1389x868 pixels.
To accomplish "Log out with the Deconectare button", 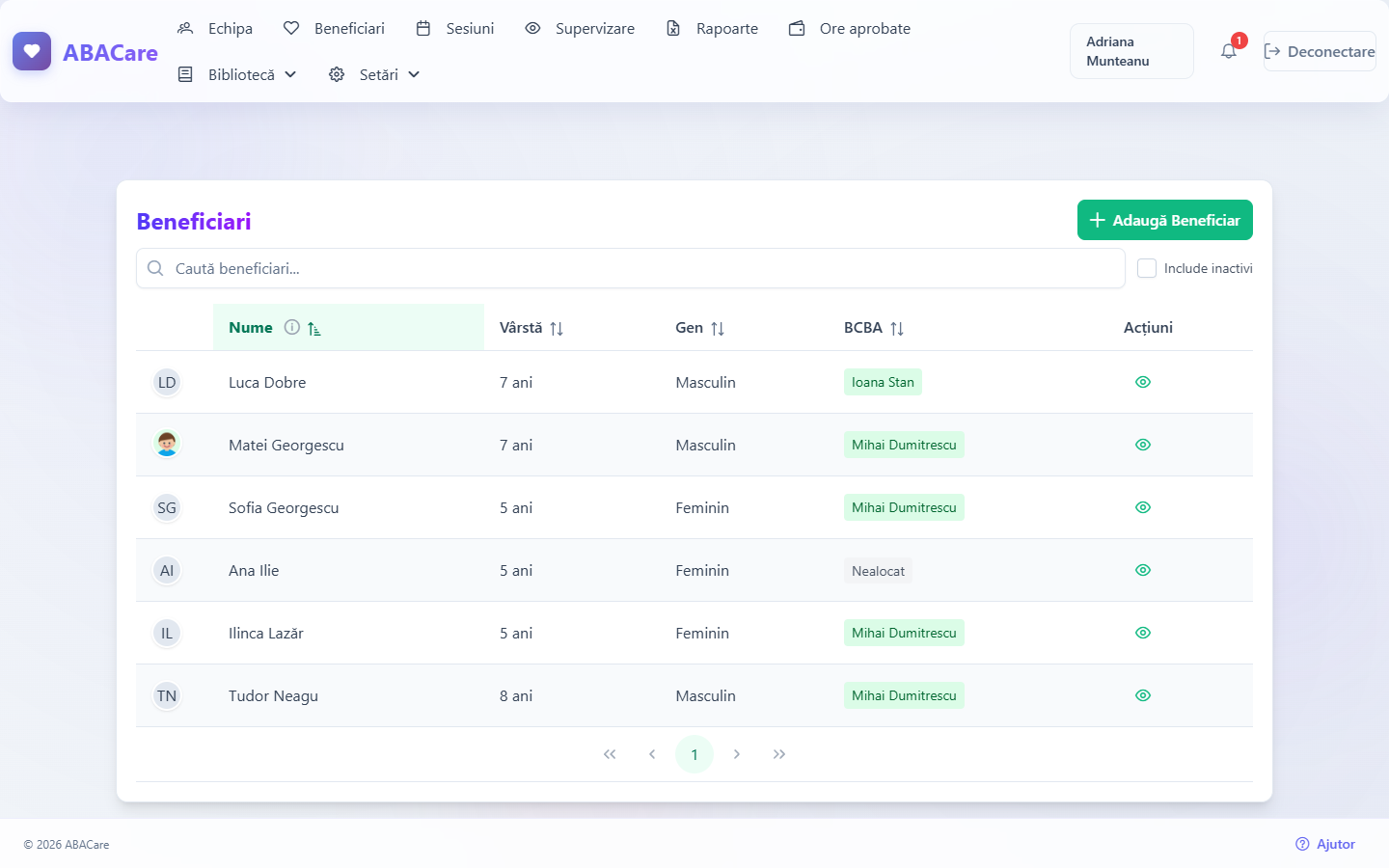I will pyautogui.click(x=1320, y=51).
